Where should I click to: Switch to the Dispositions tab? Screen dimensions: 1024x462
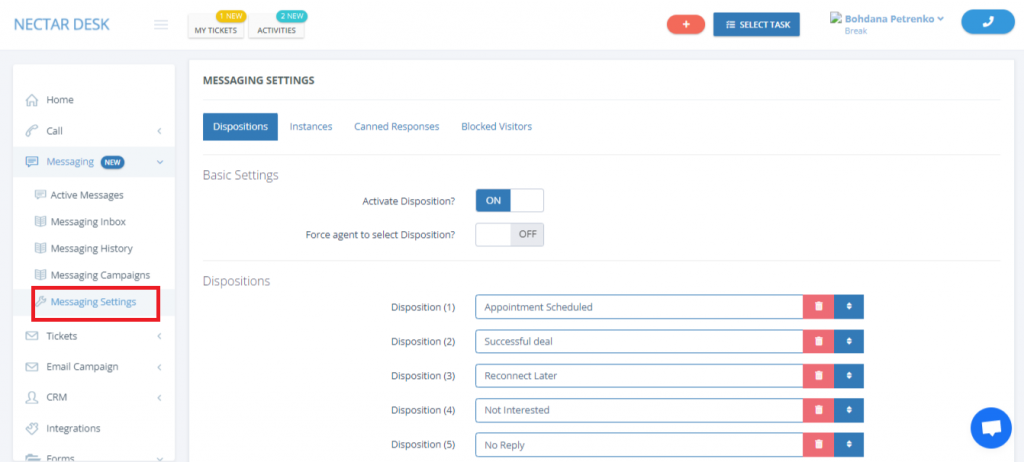240,127
